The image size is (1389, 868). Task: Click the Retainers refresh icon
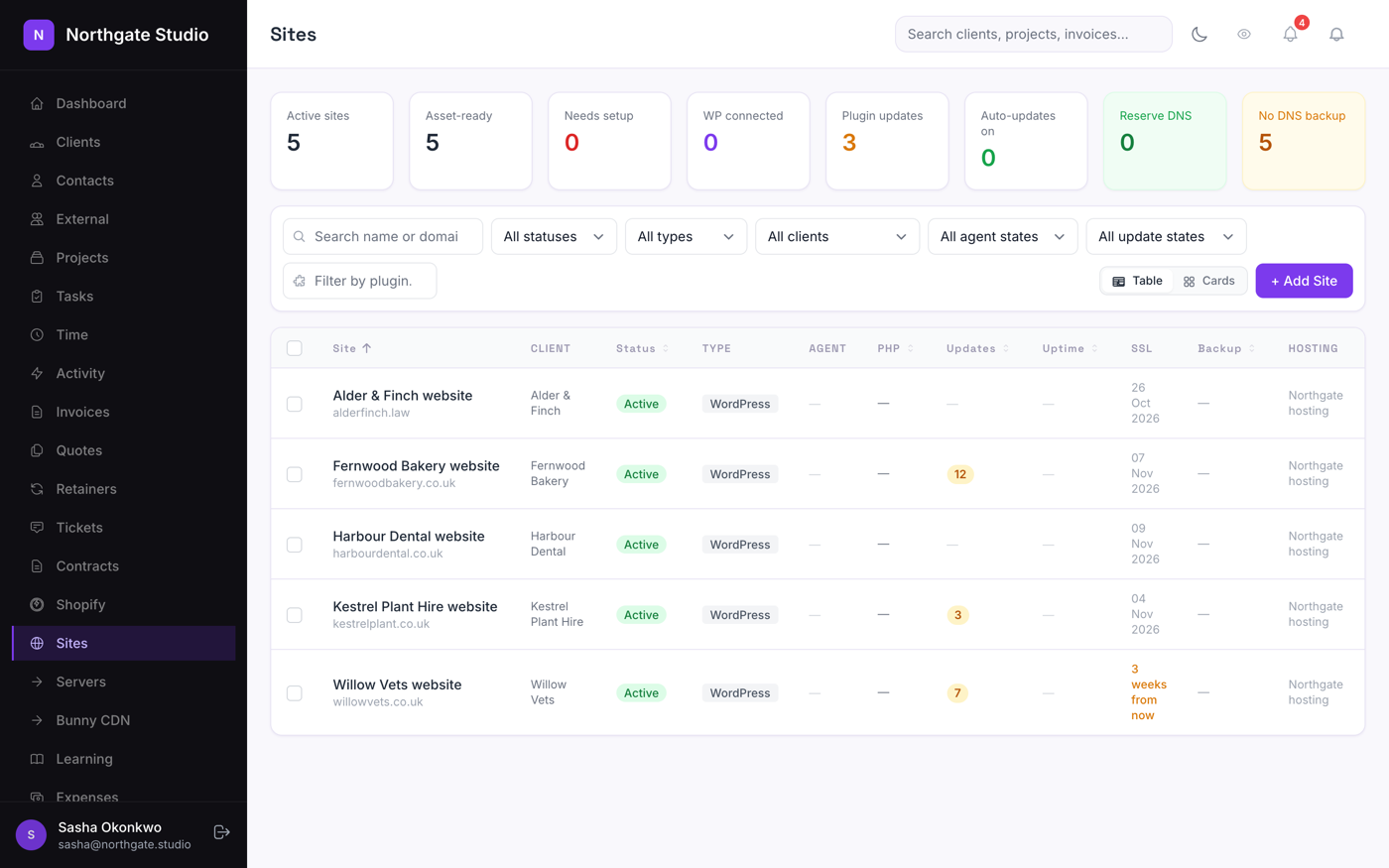[37, 489]
